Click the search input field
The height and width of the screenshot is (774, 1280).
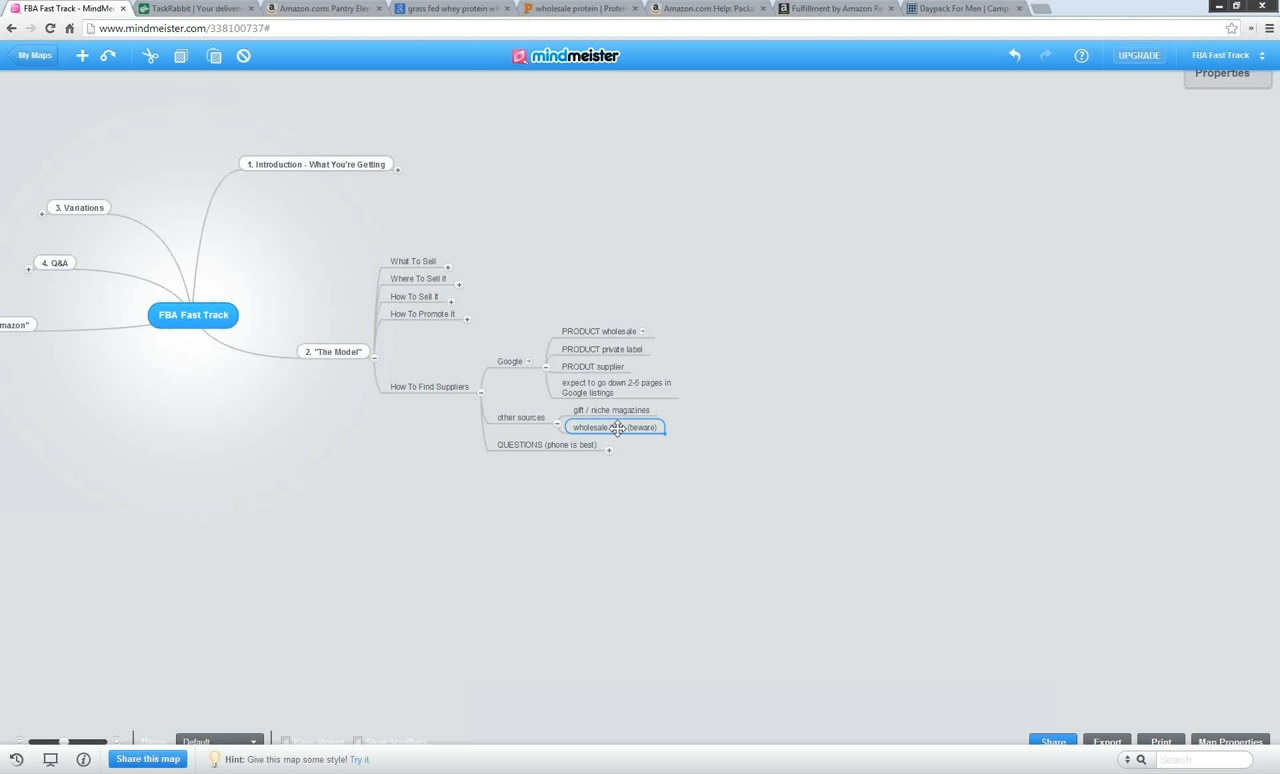[x=1203, y=760]
